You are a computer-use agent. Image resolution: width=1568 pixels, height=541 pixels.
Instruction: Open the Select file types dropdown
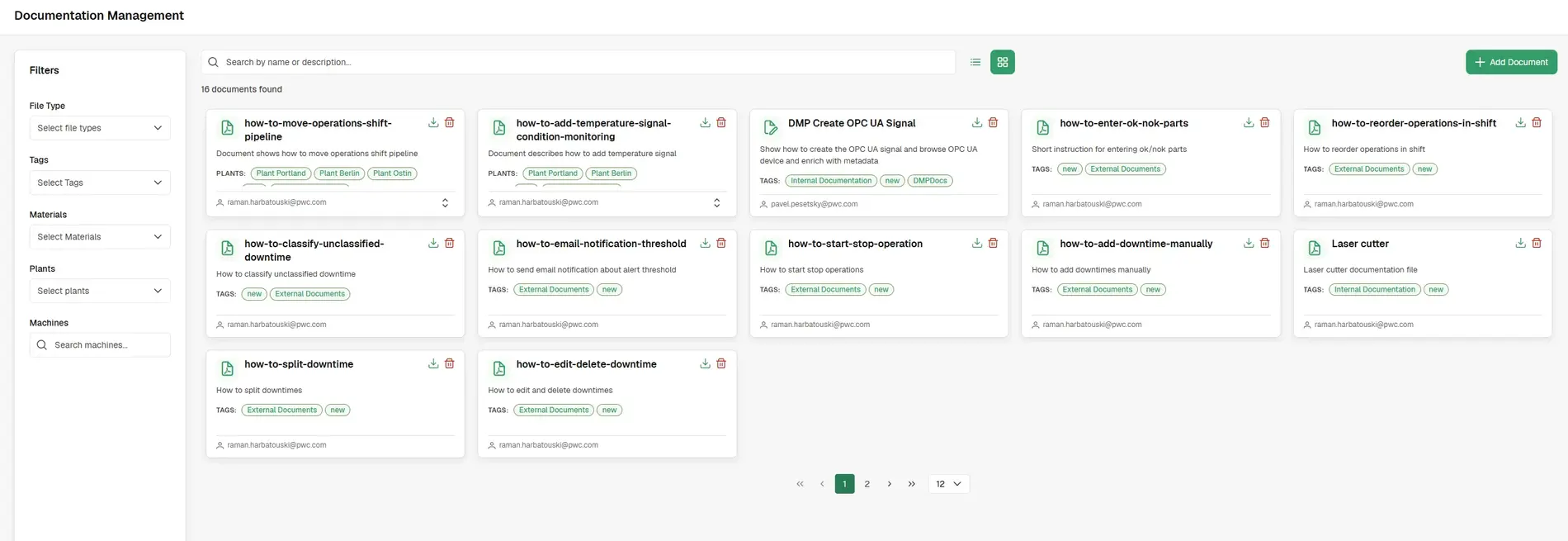(x=100, y=128)
